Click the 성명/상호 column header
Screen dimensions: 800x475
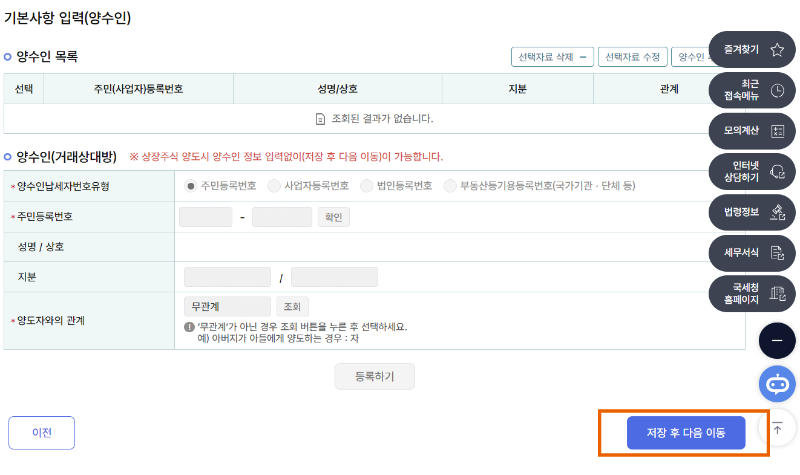pos(338,89)
